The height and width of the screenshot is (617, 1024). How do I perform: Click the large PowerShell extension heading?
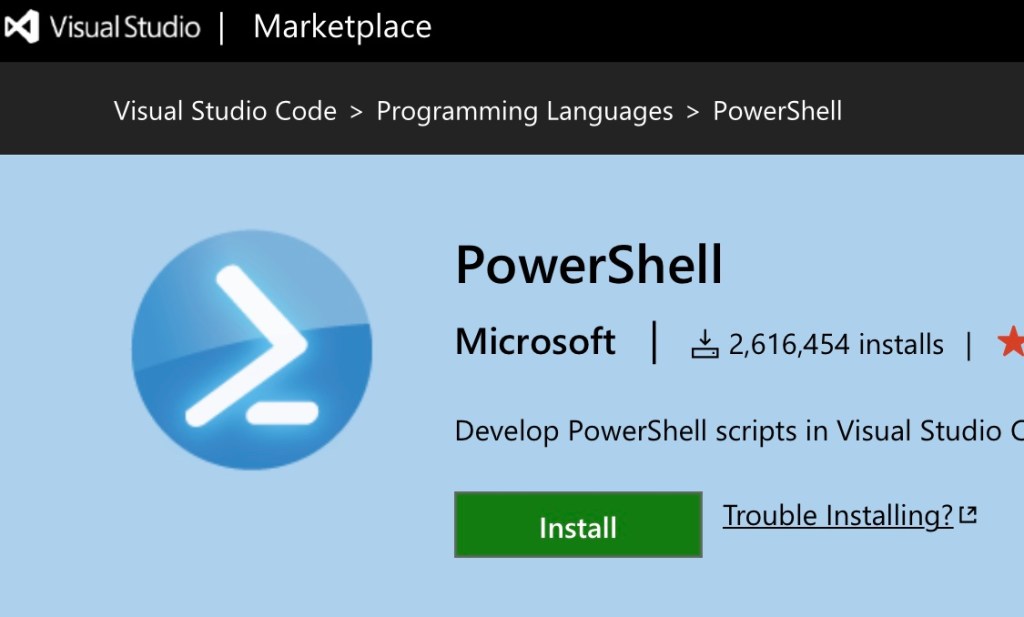(588, 266)
